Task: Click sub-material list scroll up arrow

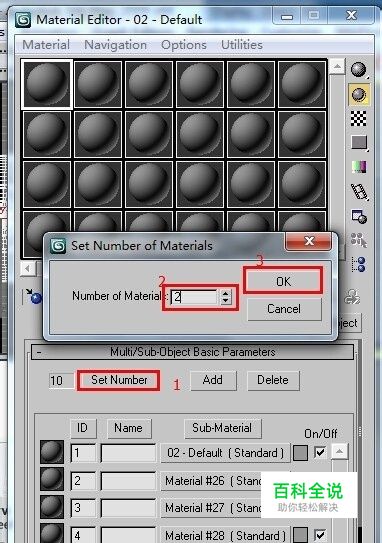Action: point(339,451)
